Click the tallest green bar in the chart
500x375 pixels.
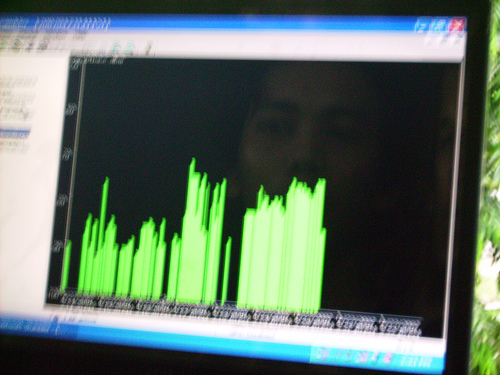coord(192,230)
